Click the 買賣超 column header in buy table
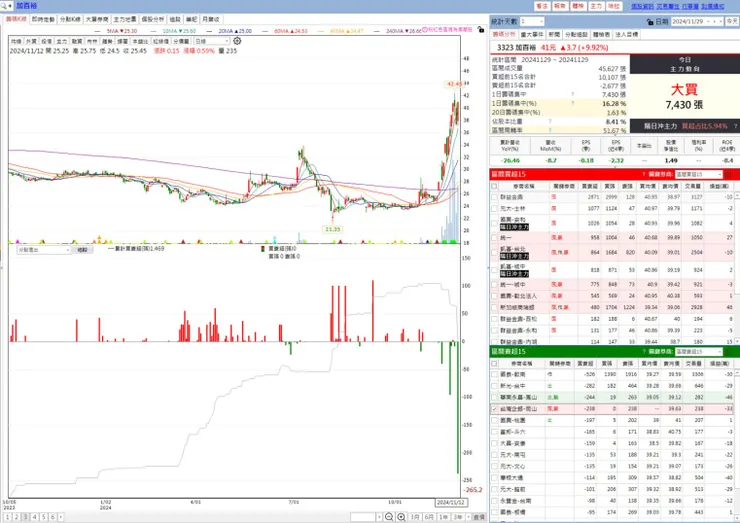 pos(590,186)
